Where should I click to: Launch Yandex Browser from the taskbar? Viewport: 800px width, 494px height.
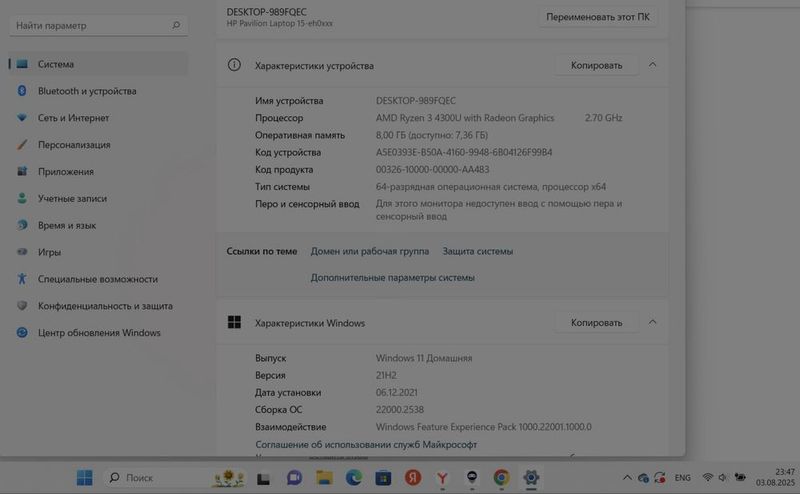[442, 478]
